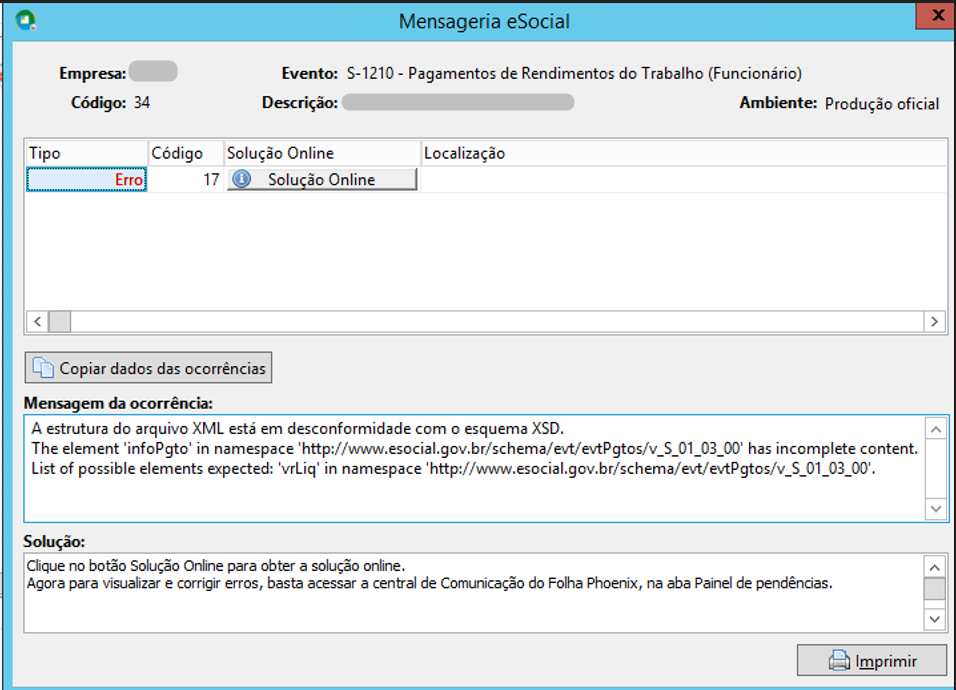The width and height of the screenshot is (956, 690).
Task: Click the horizontal scrollbar thumb of the grid
Action: [60, 321]
